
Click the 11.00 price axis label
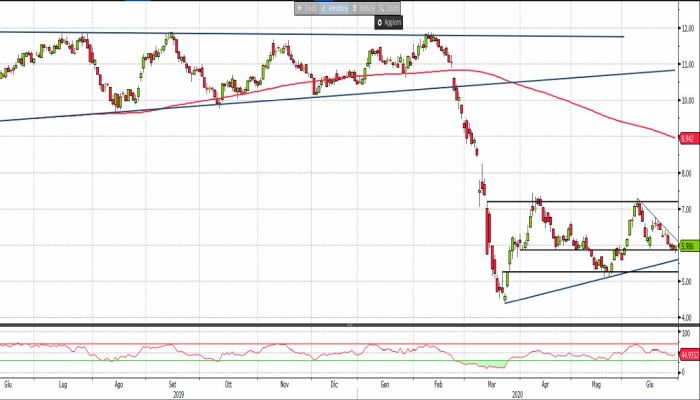pos(688,64)
